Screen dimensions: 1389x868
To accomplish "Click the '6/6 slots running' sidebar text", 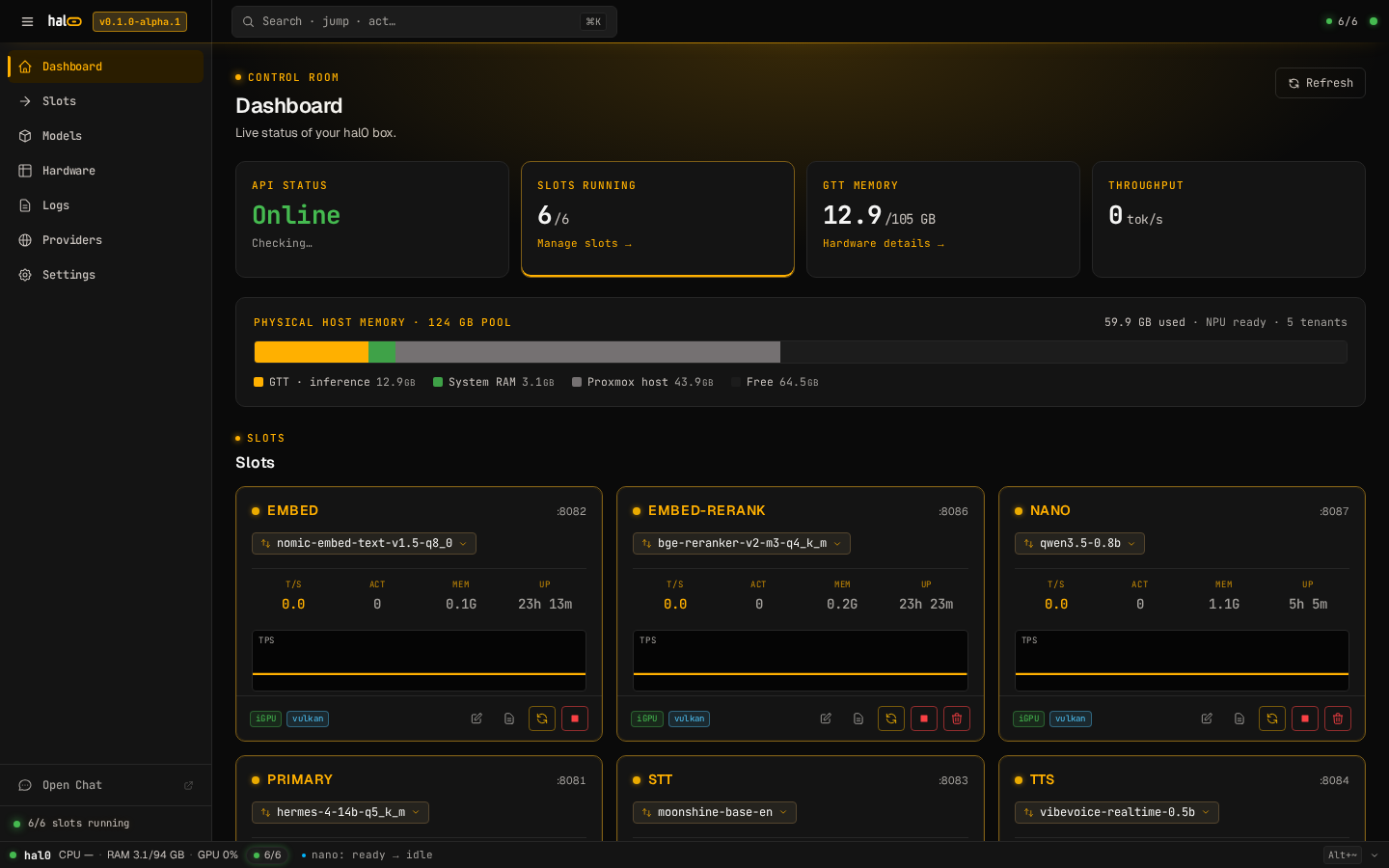I will [x=78, y=824].
